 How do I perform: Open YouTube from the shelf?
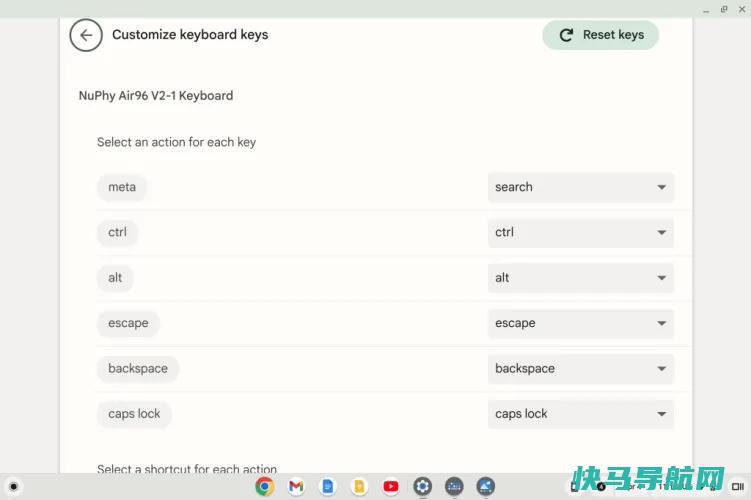tap(391, 487)
